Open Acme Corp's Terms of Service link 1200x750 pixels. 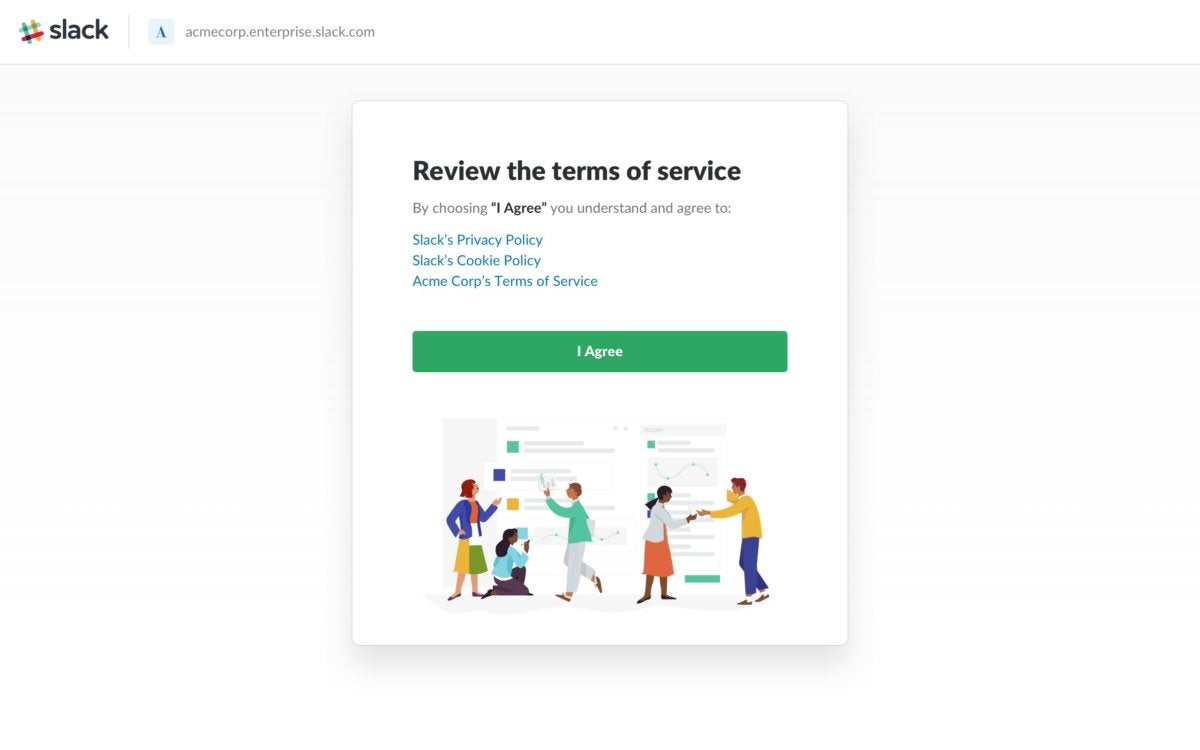(x=505, y=281)
